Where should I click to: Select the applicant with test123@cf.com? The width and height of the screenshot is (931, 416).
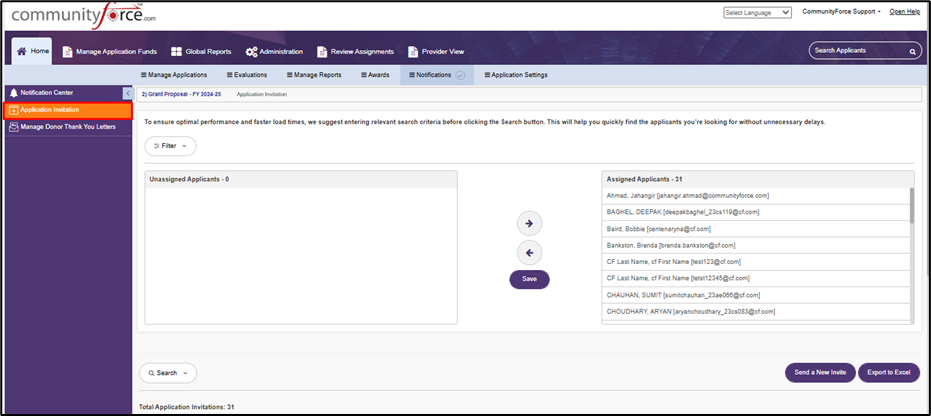click(x=755, y=262)
